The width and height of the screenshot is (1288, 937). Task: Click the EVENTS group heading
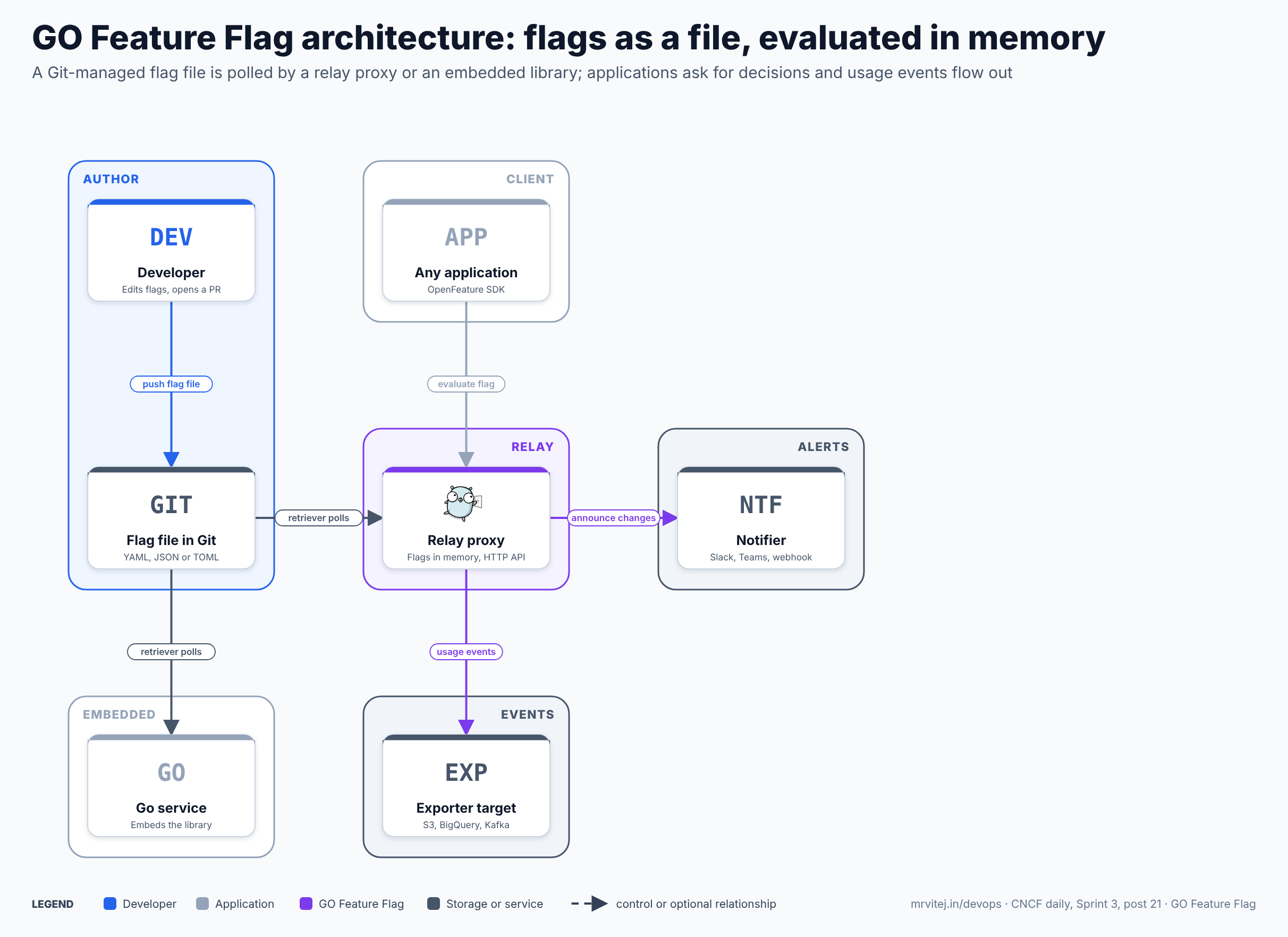click(x=527, y=714)
